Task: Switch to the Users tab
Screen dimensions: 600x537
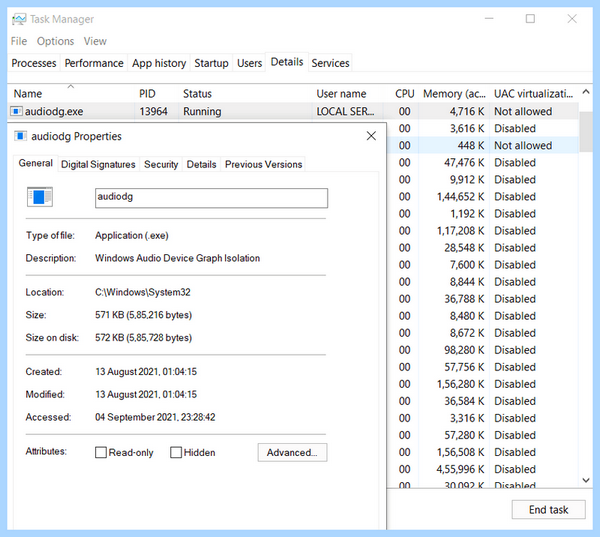Action: click(x=249, y=63)
